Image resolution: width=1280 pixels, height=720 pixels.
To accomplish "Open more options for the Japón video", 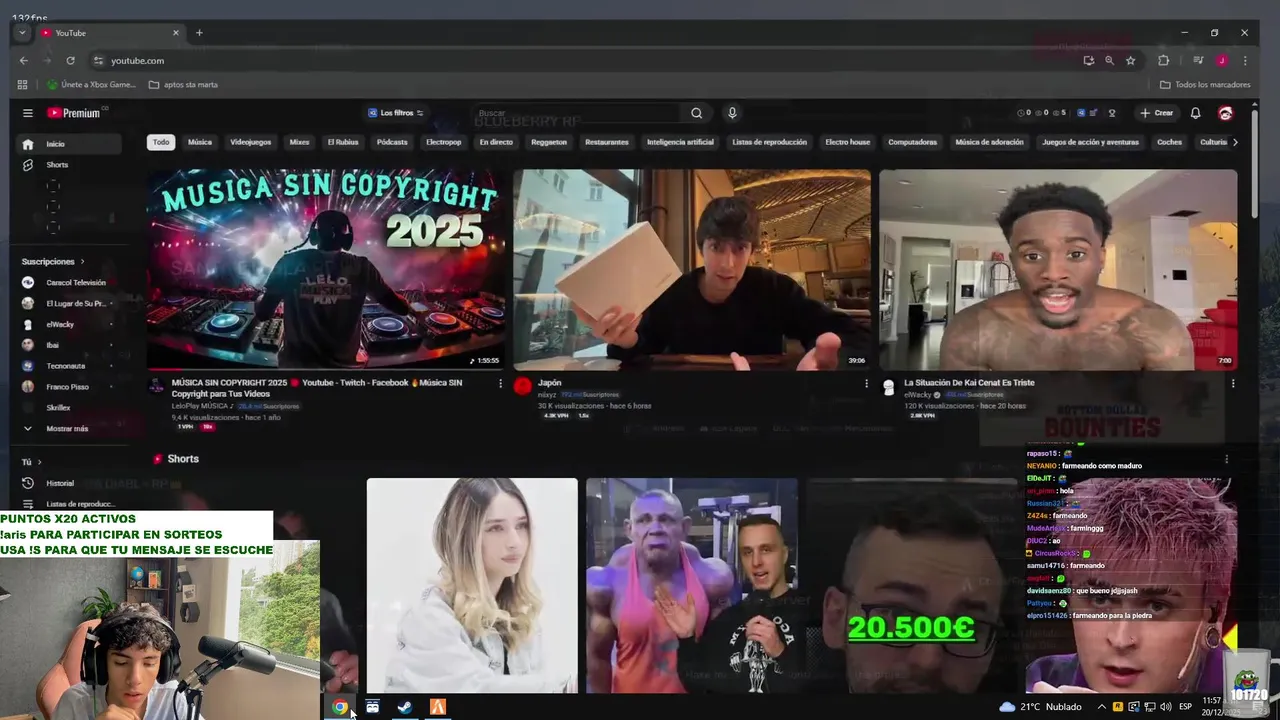I will 867,383.
